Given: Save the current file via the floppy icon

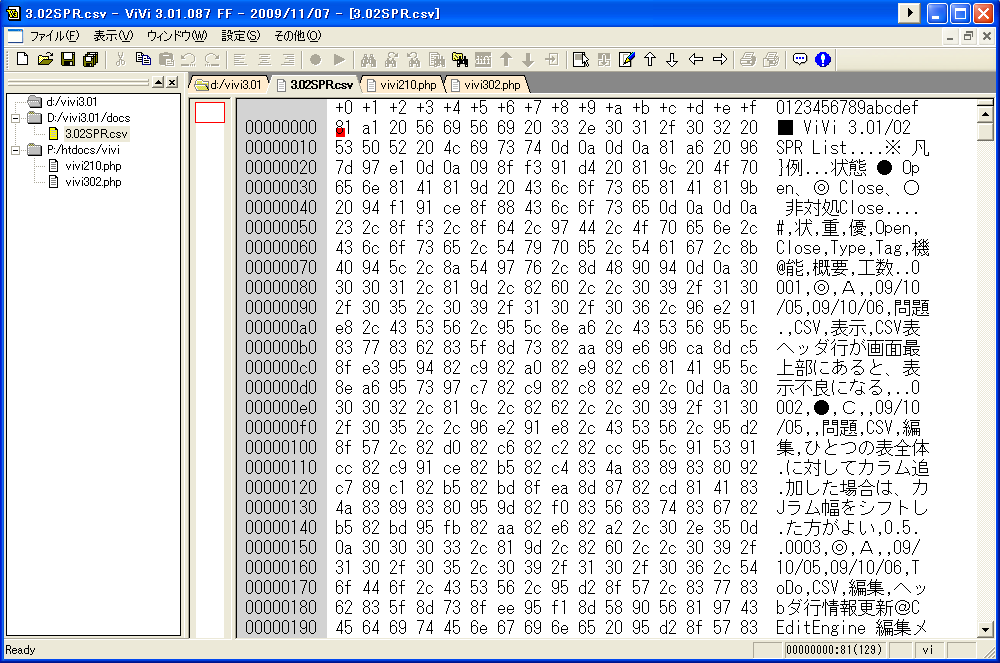Looking at the screenshot, I should (68, 59).
